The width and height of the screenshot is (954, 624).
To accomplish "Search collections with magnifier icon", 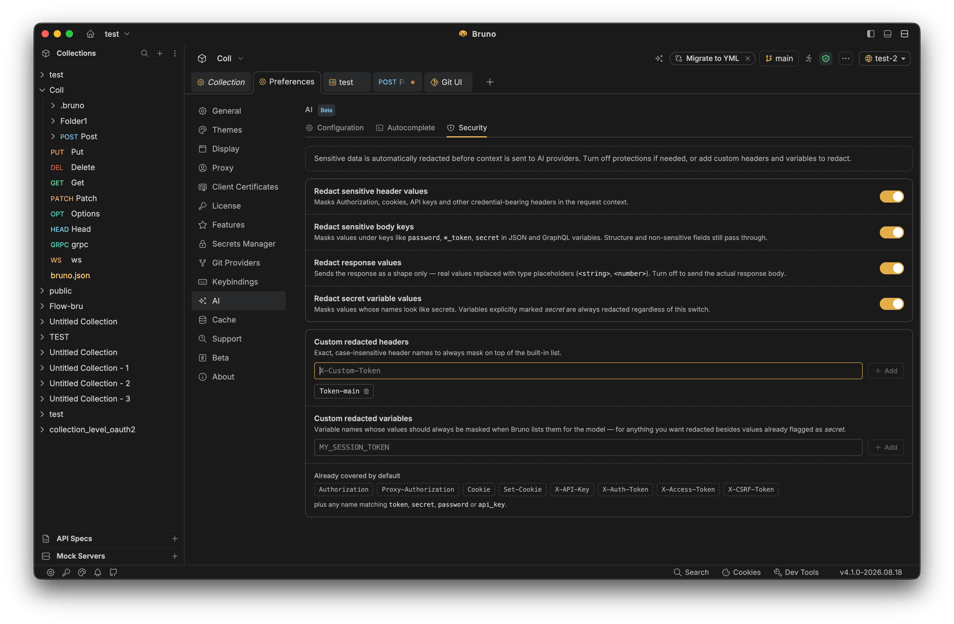I will pos(144,54).
